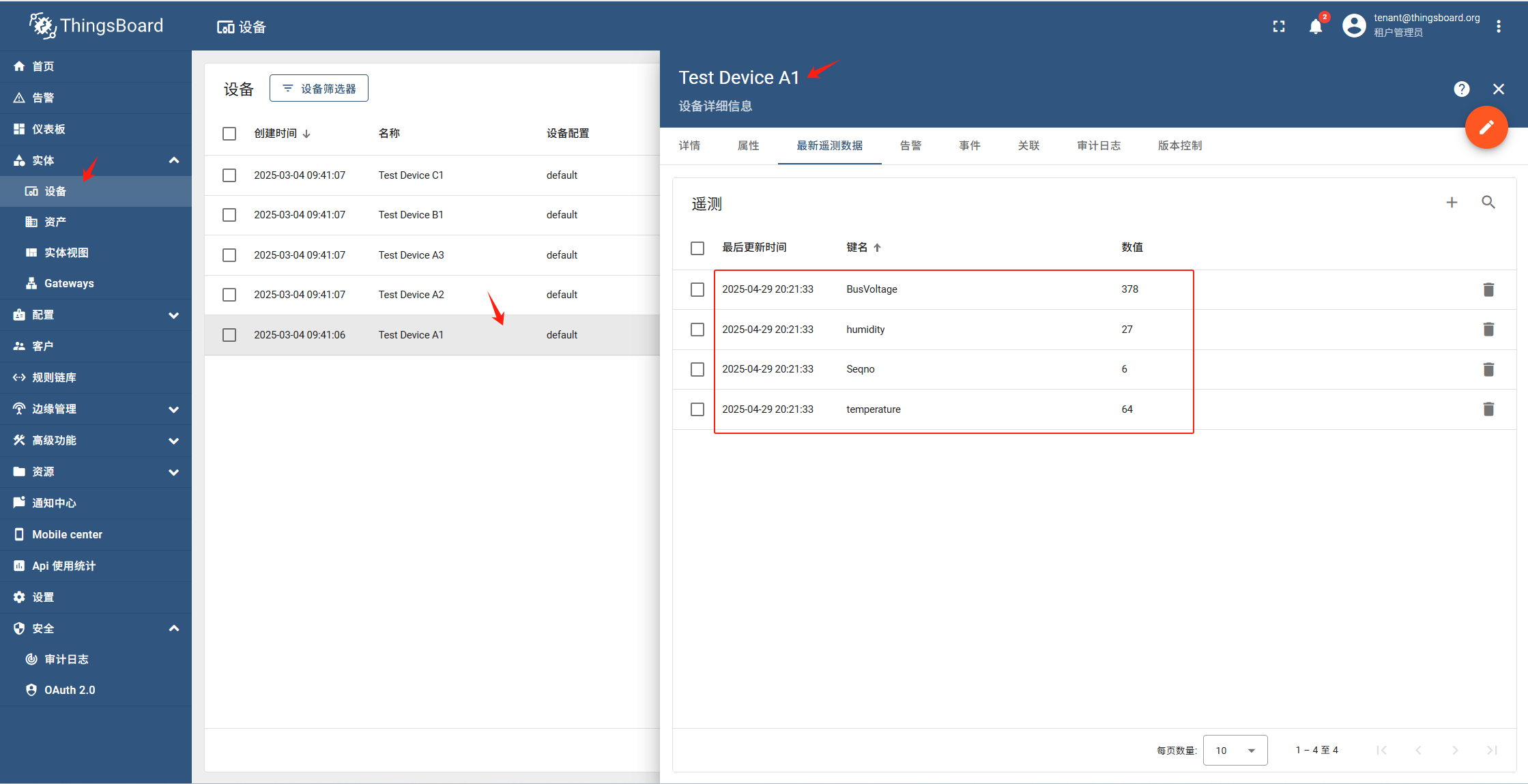This screenshot has width=1528, height=784.
Task: Delete the BusVoltage telemetry row
Action: [x=1488, y=290]
